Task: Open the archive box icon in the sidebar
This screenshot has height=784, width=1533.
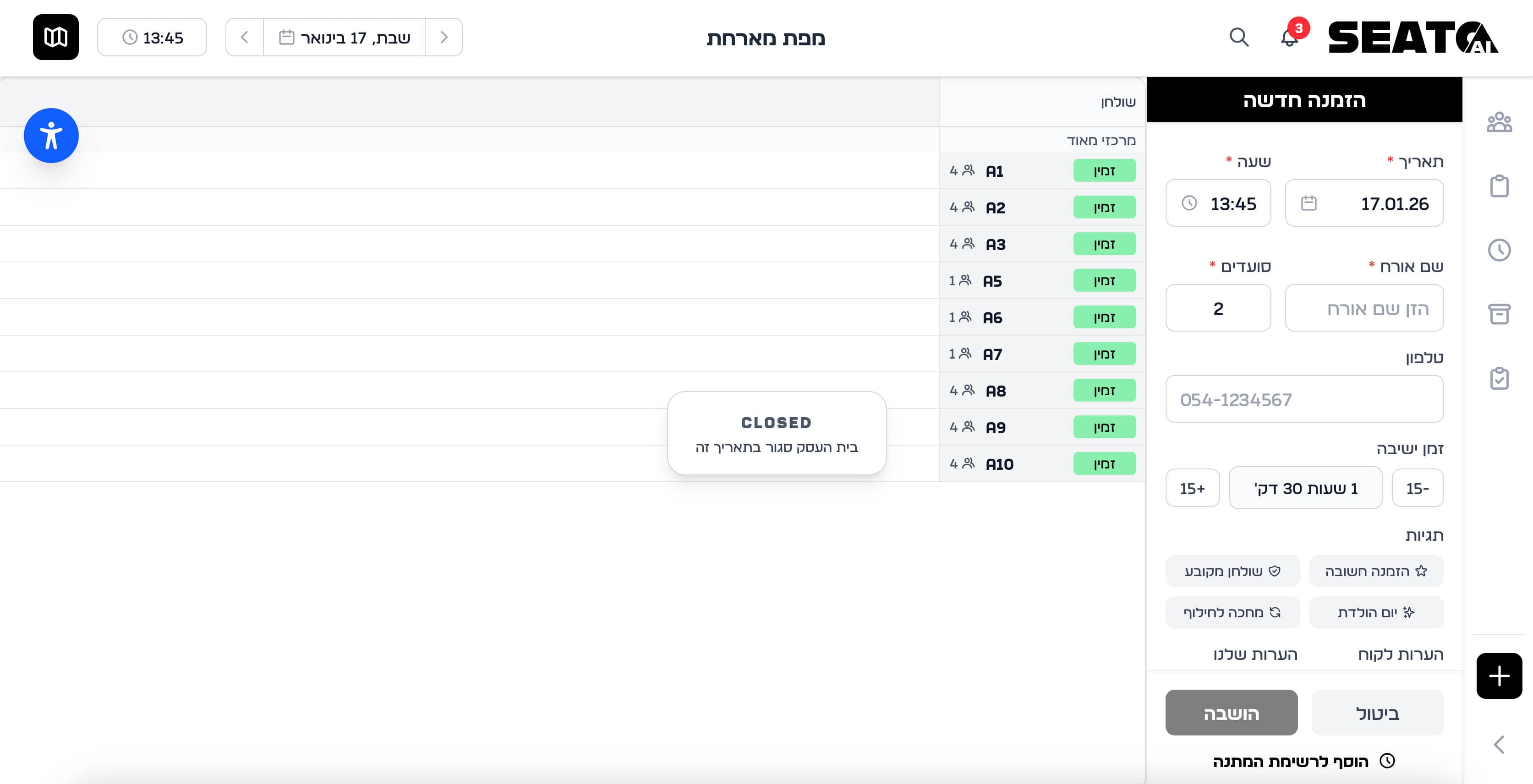Action: coord(1500,314)
